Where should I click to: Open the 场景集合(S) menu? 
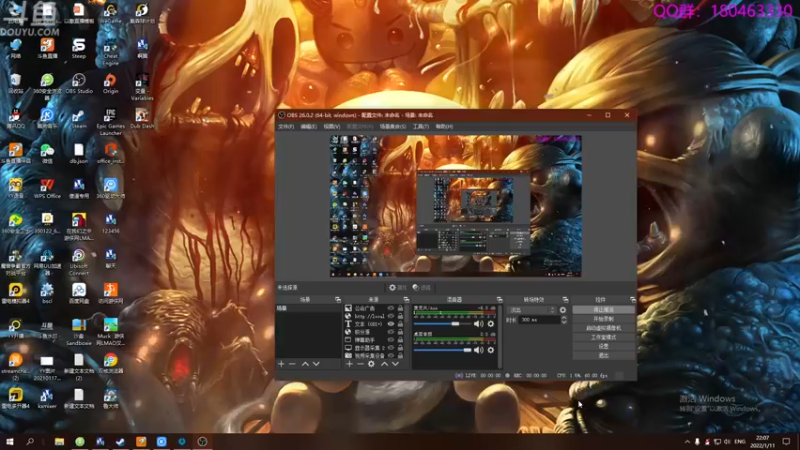(393, 127)
